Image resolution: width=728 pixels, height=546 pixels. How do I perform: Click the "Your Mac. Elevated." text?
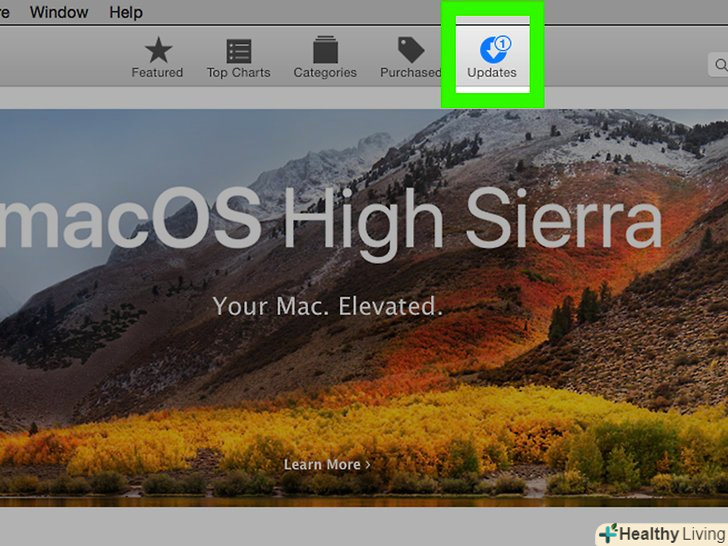pyautogui.click(x=328, y=306)
